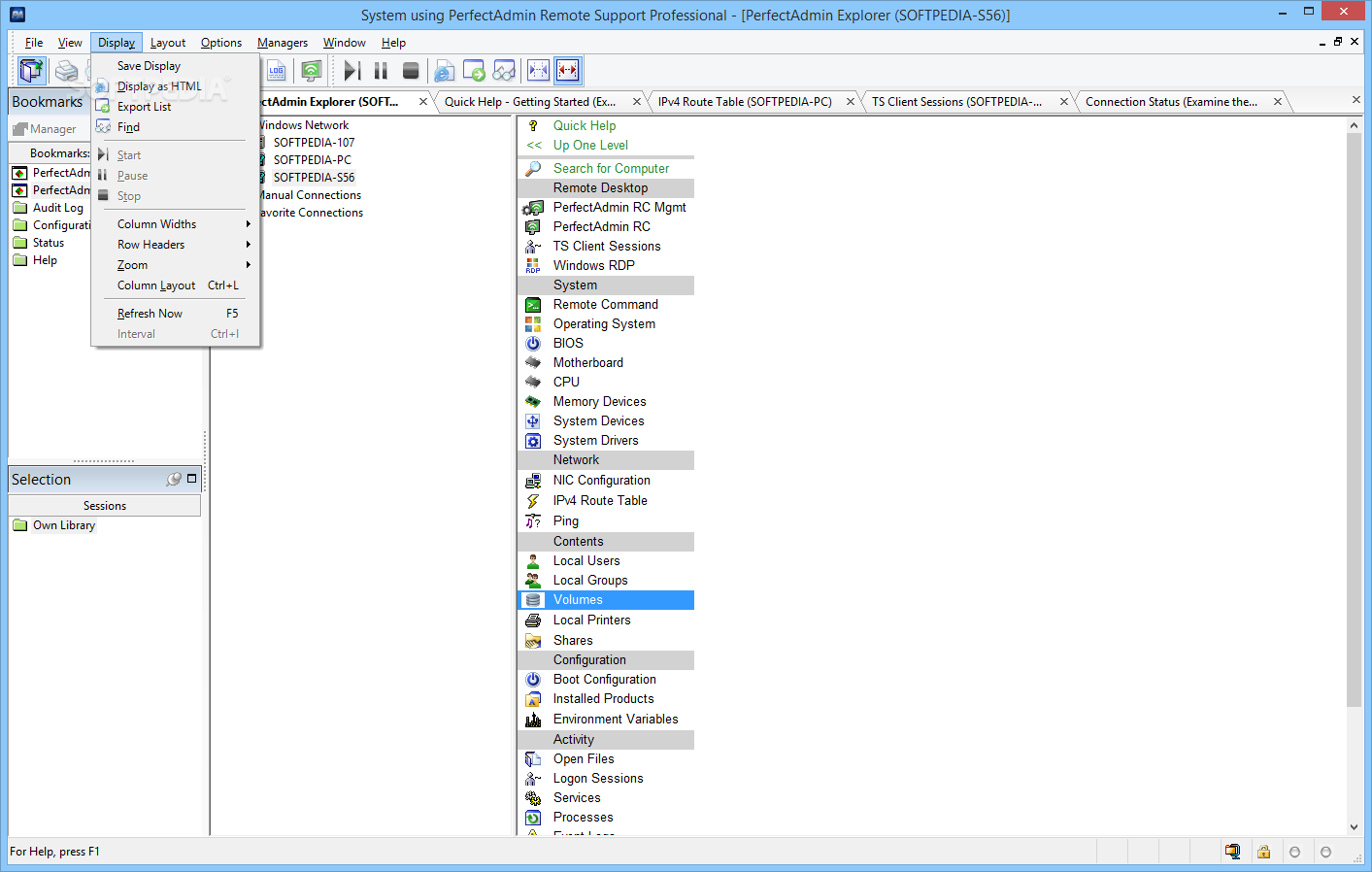Open the Managers menu

tap(282, 43)
